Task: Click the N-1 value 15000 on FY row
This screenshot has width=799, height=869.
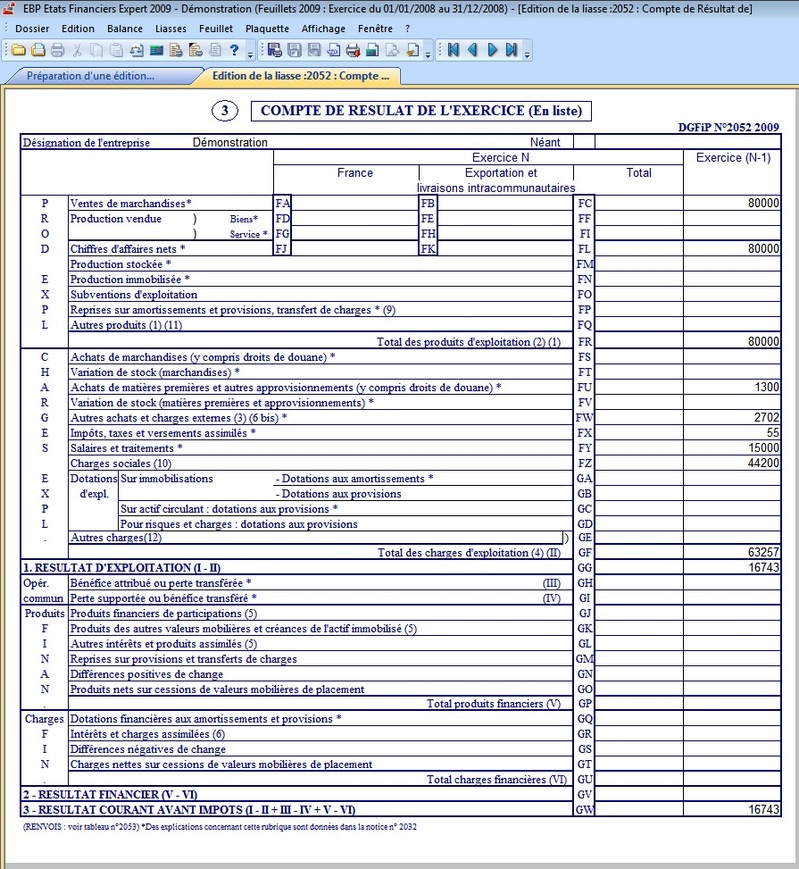Action: click(764, 447)
